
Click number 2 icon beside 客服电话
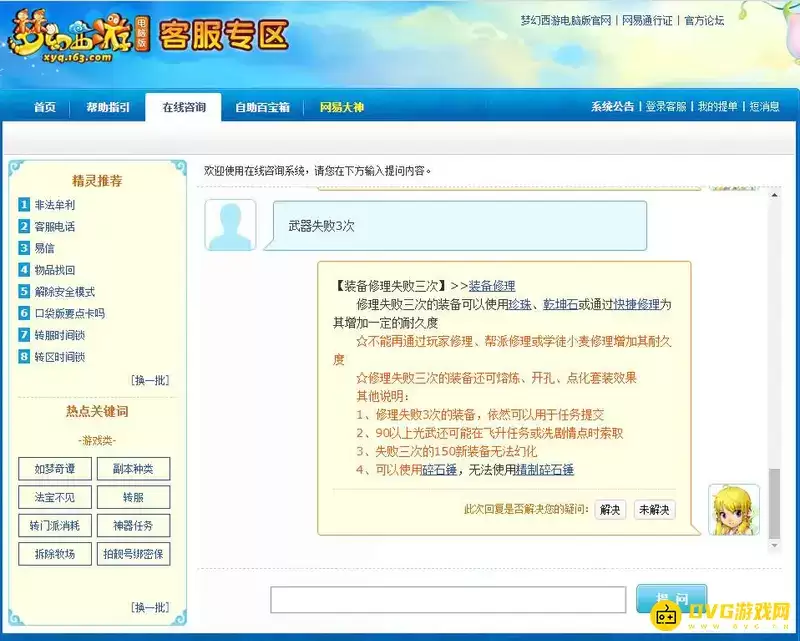(x=24, y=226)
